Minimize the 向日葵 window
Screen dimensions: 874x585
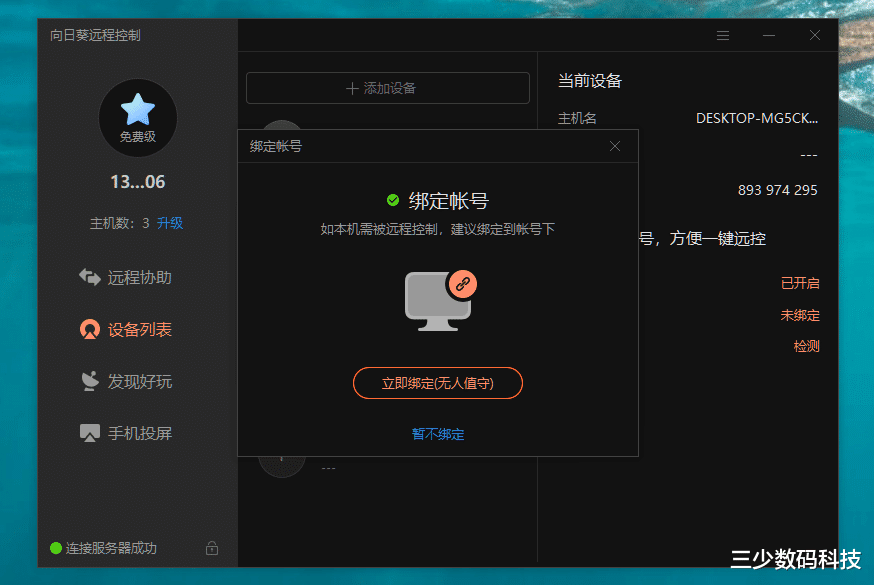(x=769, y=36)
